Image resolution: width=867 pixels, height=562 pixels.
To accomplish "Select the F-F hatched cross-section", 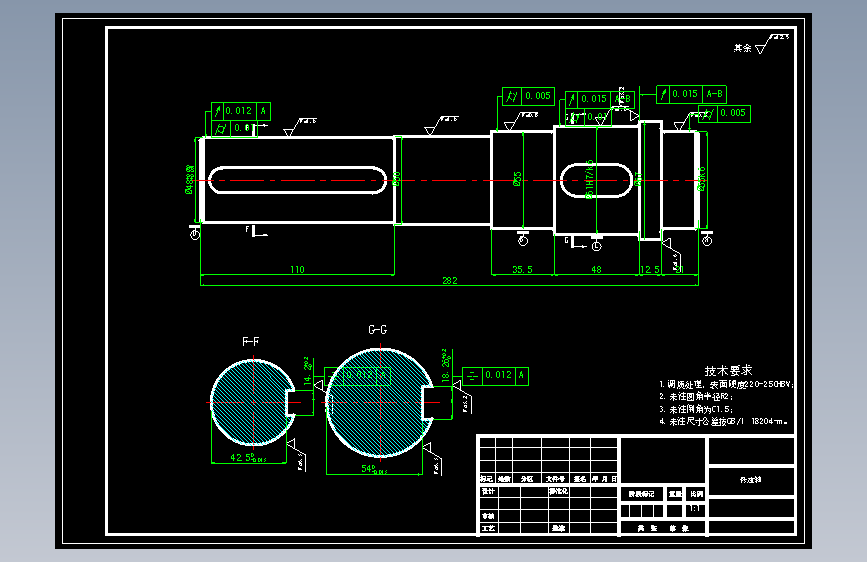I will tap(252, 402).
